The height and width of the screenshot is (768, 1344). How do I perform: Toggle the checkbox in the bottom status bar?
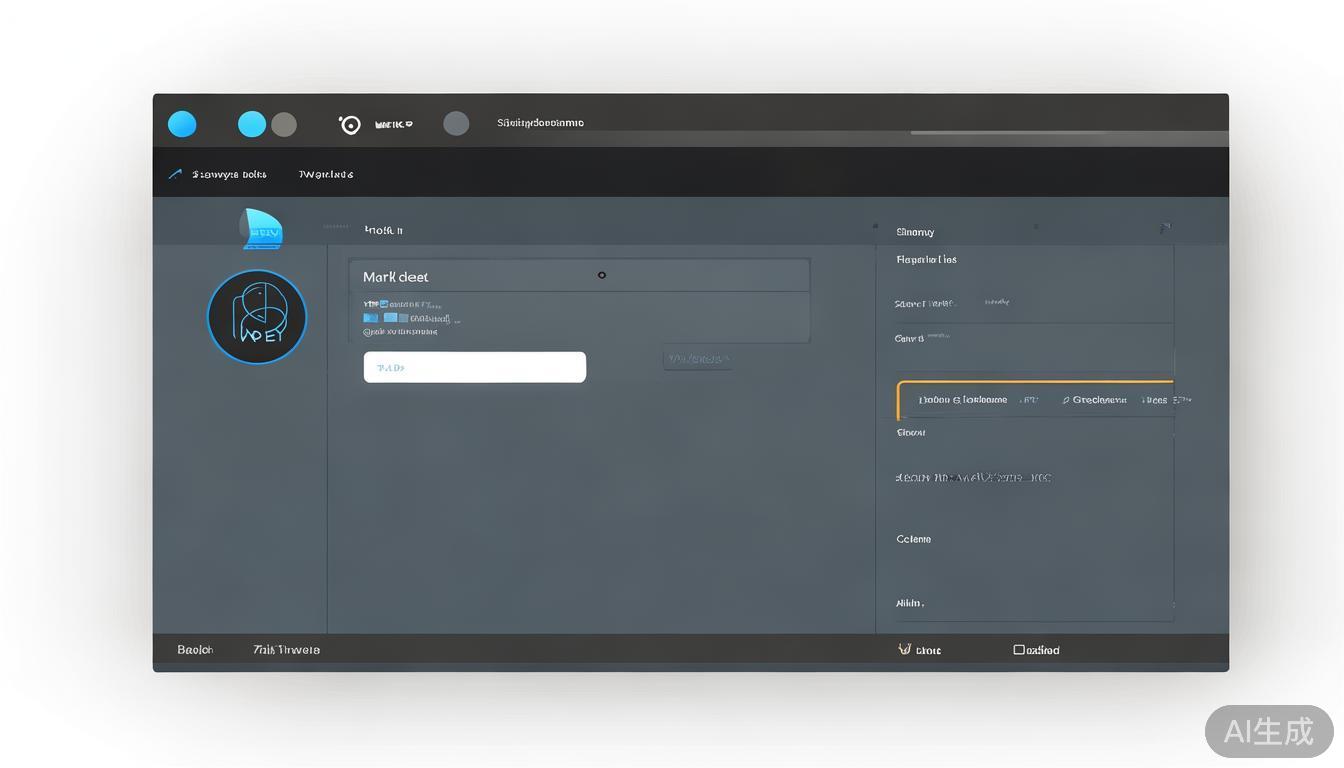click(1019, 649)
